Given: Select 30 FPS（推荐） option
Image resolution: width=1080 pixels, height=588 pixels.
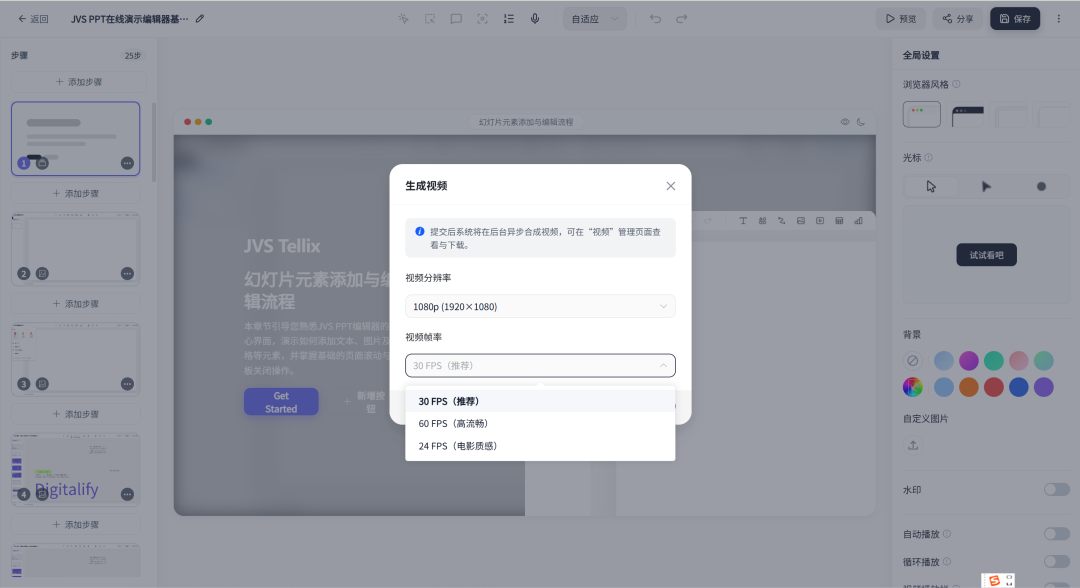Looking at the screenshot, I should 540,401.
